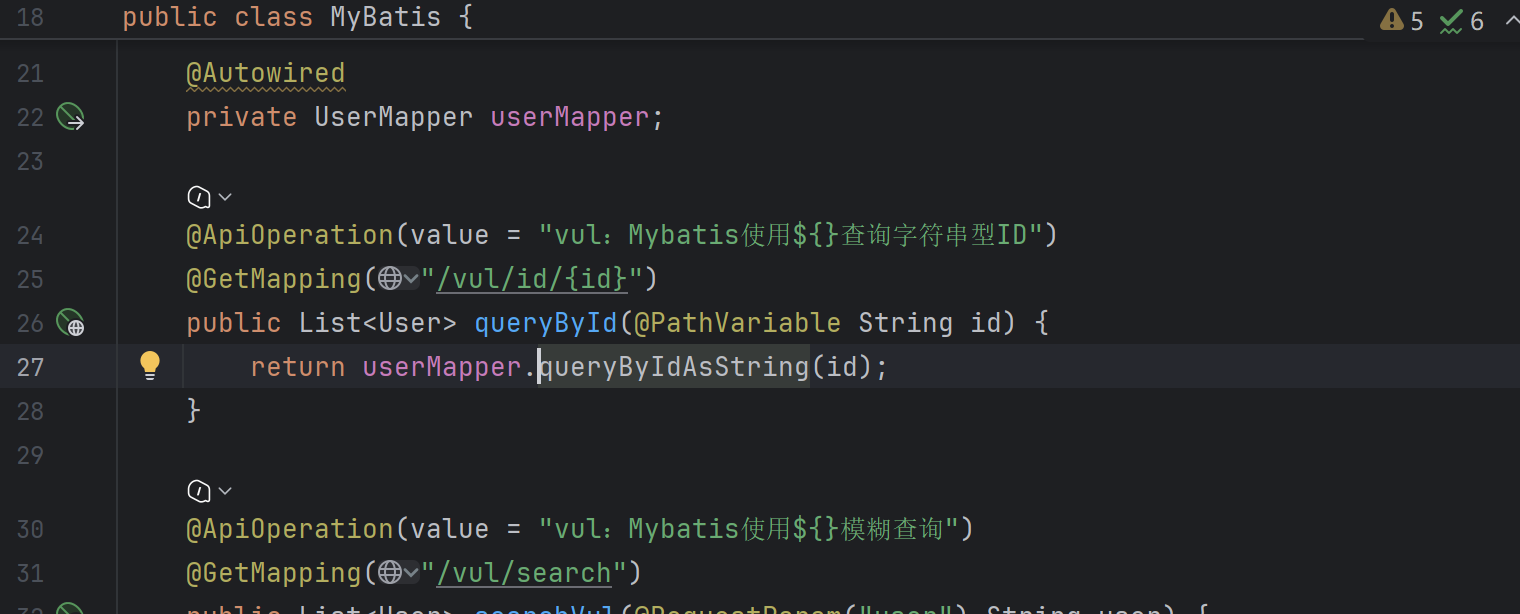This screenshot has height=614, width=1520.
Task: Click the return keyword on line 27
Action: [x=298, y=367]
